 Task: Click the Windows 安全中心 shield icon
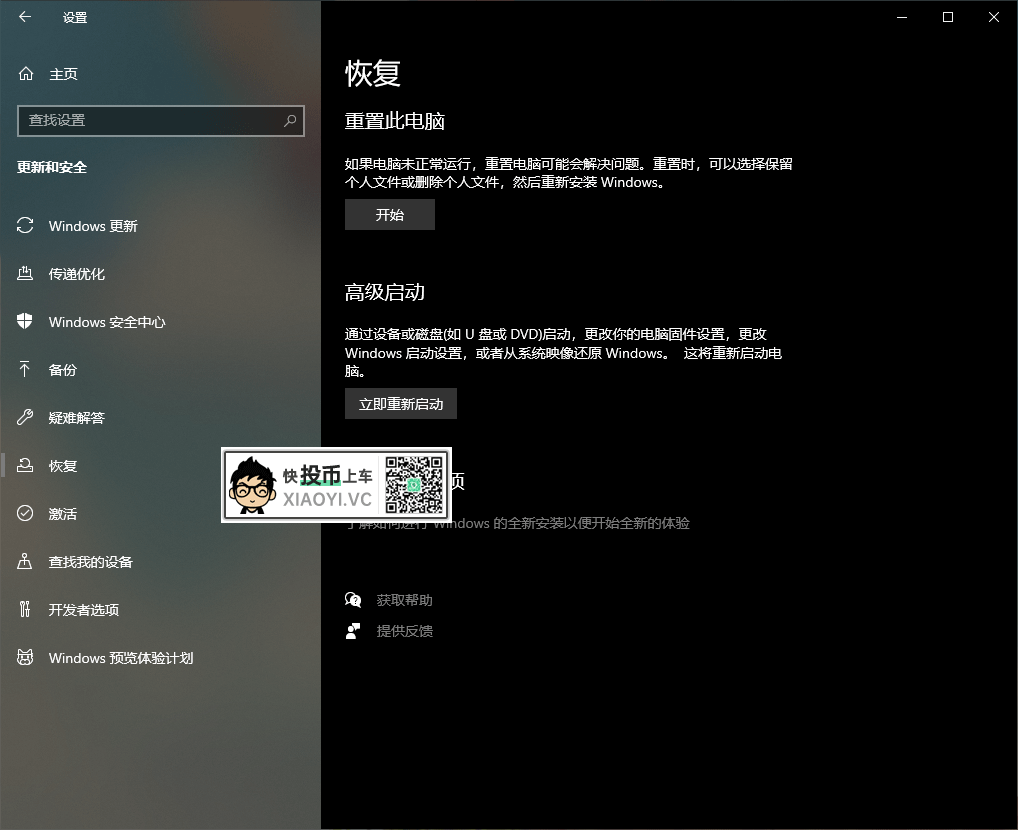pyautogui.click(x=25, y=321)
